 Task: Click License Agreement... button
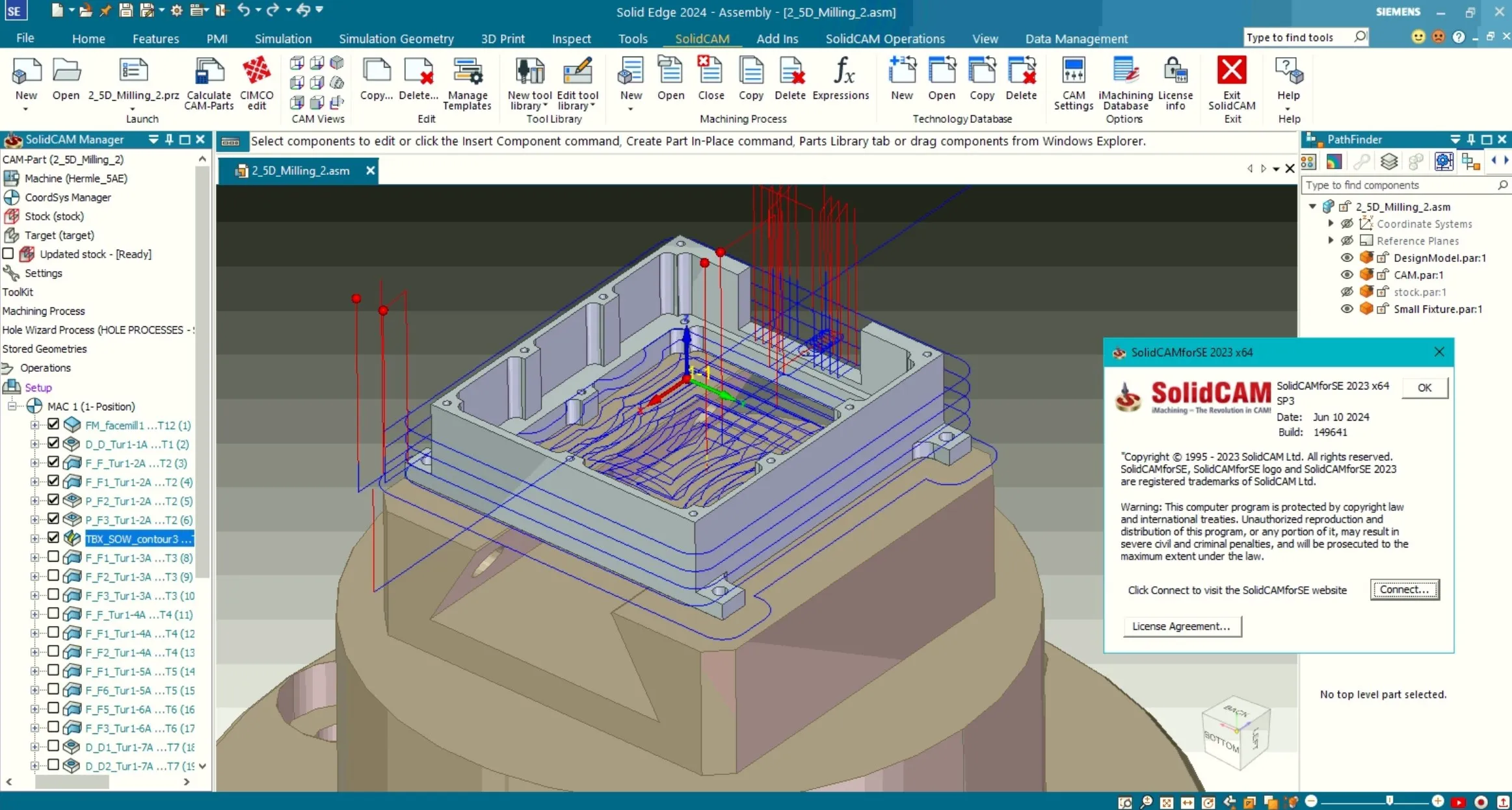coord(1181,626)
